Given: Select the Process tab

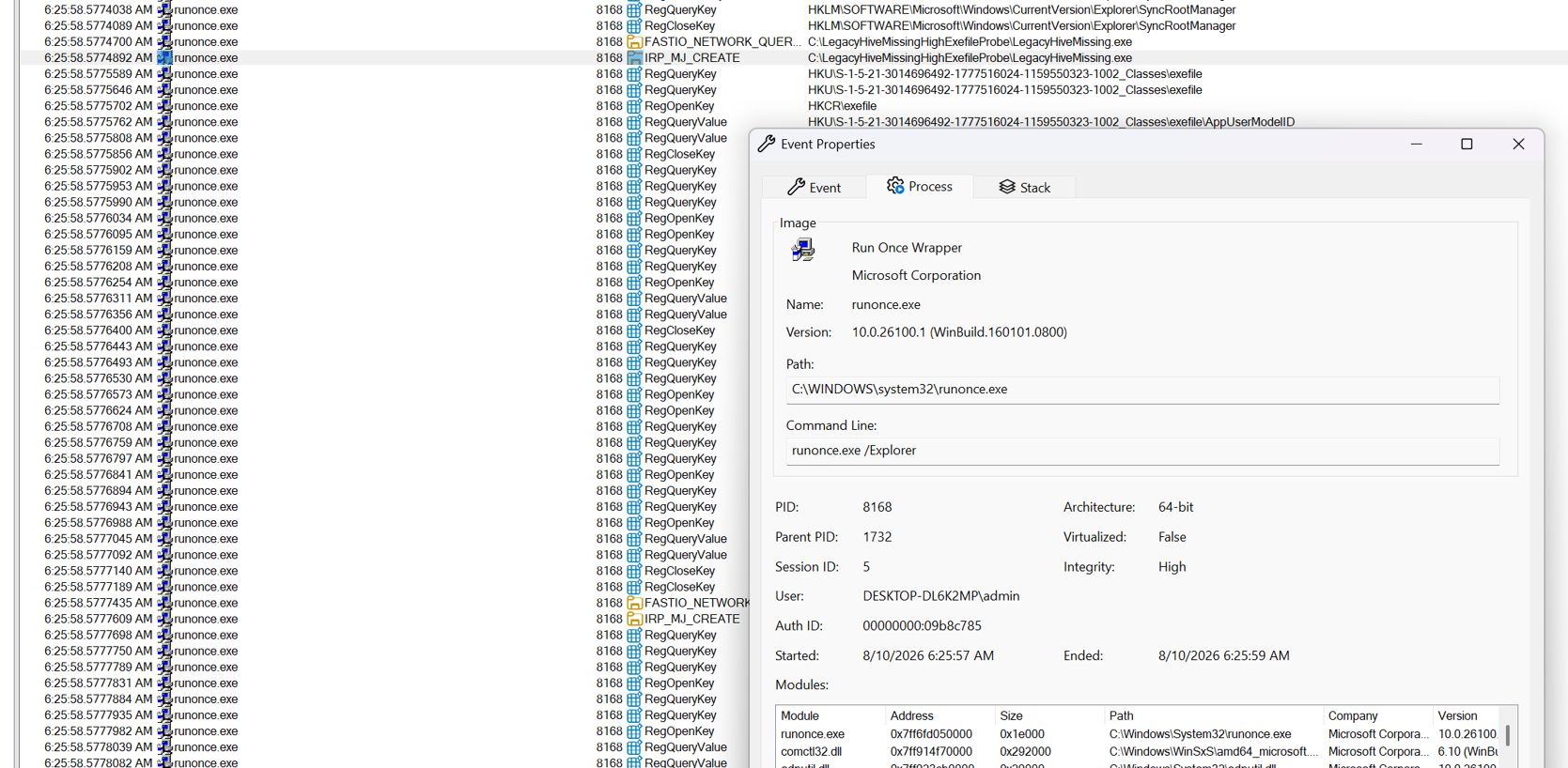Looking at the screenshot, I should click(919, 186).
